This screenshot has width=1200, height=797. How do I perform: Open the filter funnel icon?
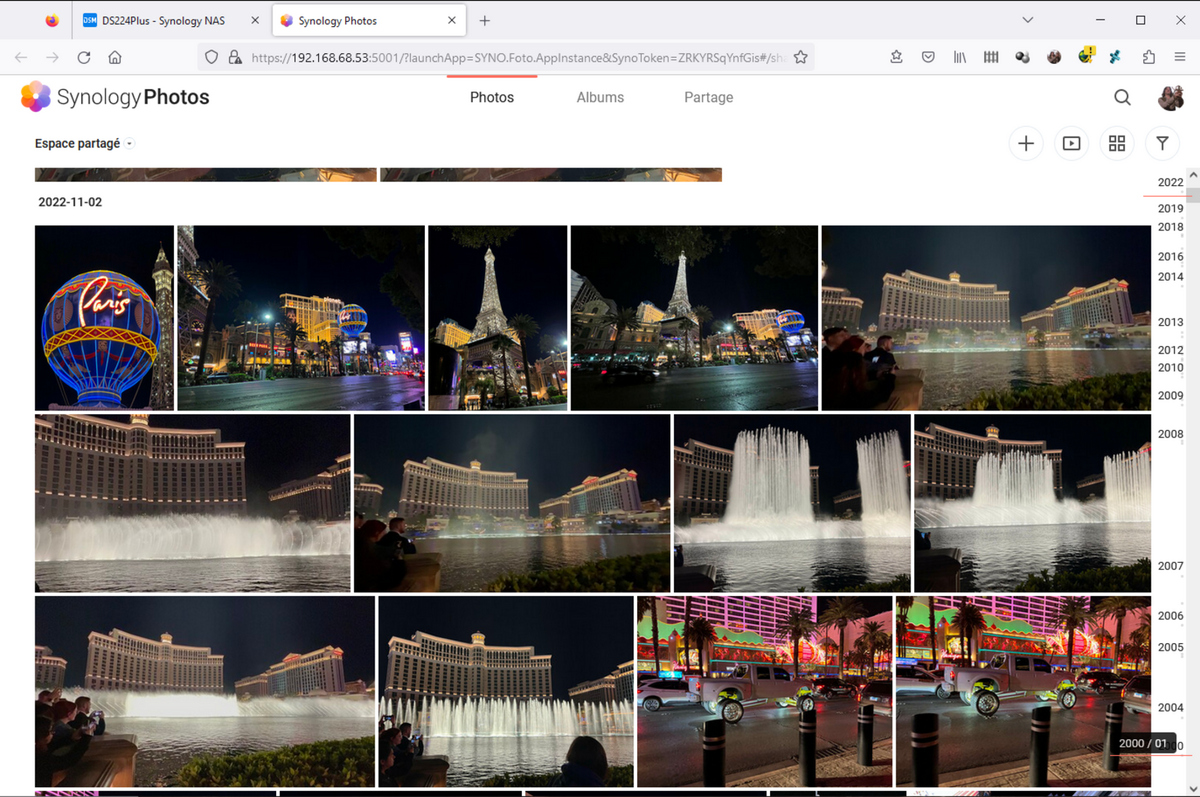(1162, 144)
